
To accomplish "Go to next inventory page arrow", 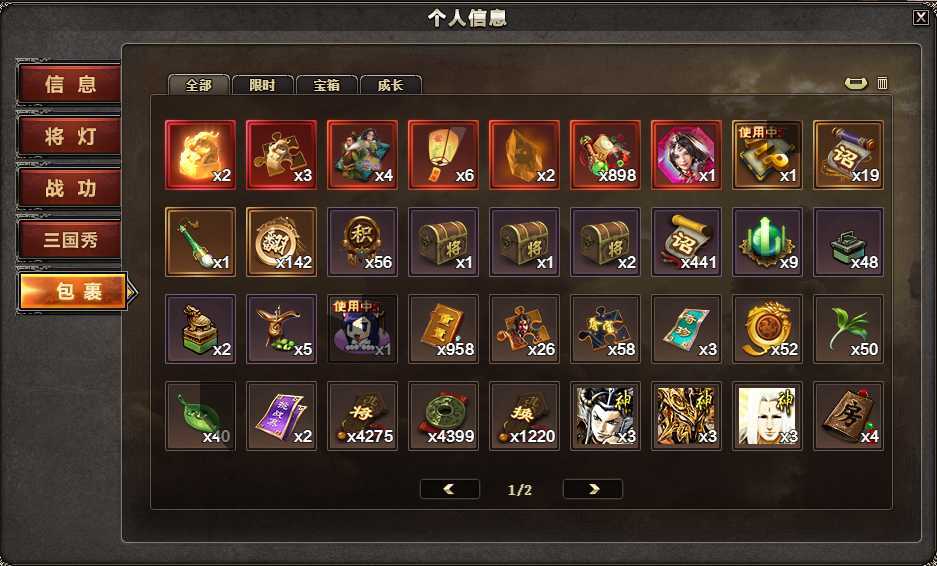I will [x=593, y=489].
